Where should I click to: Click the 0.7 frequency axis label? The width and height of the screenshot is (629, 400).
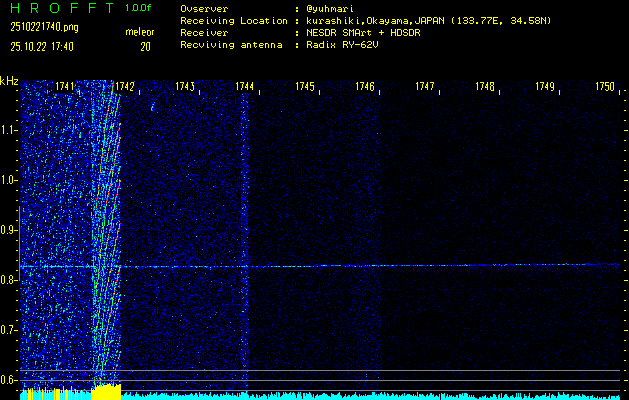9,329
